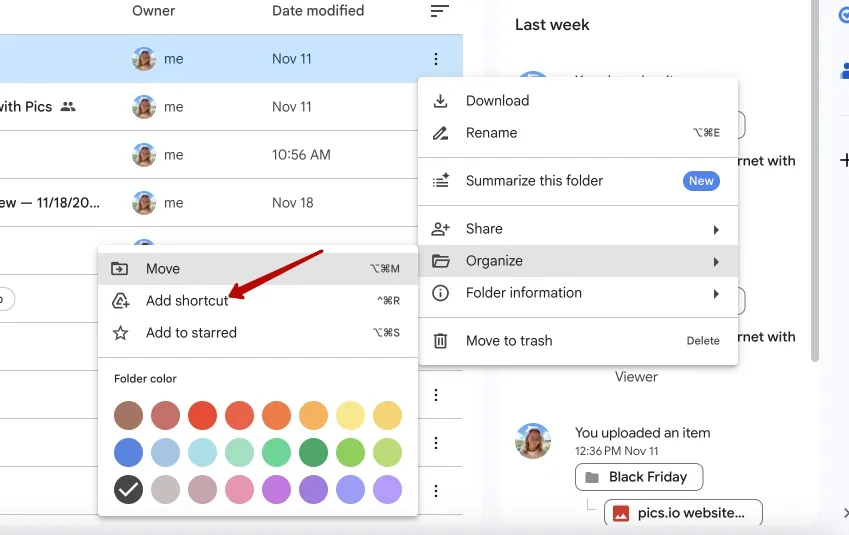
Task: Click the folder icon in Black Friday chip
Action: coord(592,477)
